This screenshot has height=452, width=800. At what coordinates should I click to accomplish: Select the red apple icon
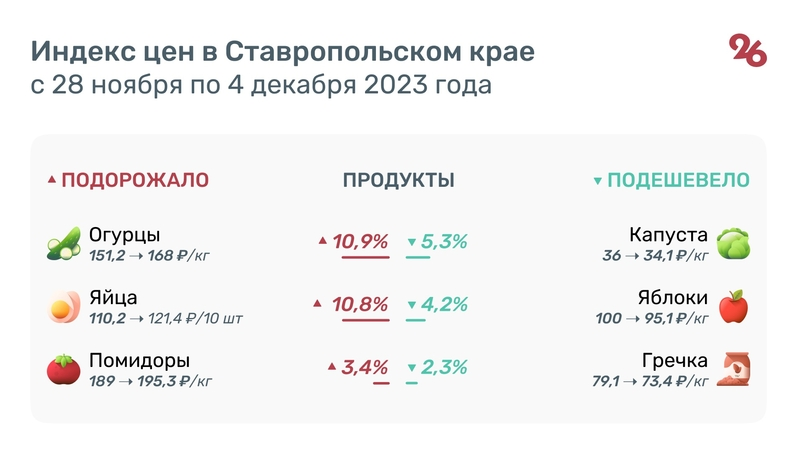(734, 307)
